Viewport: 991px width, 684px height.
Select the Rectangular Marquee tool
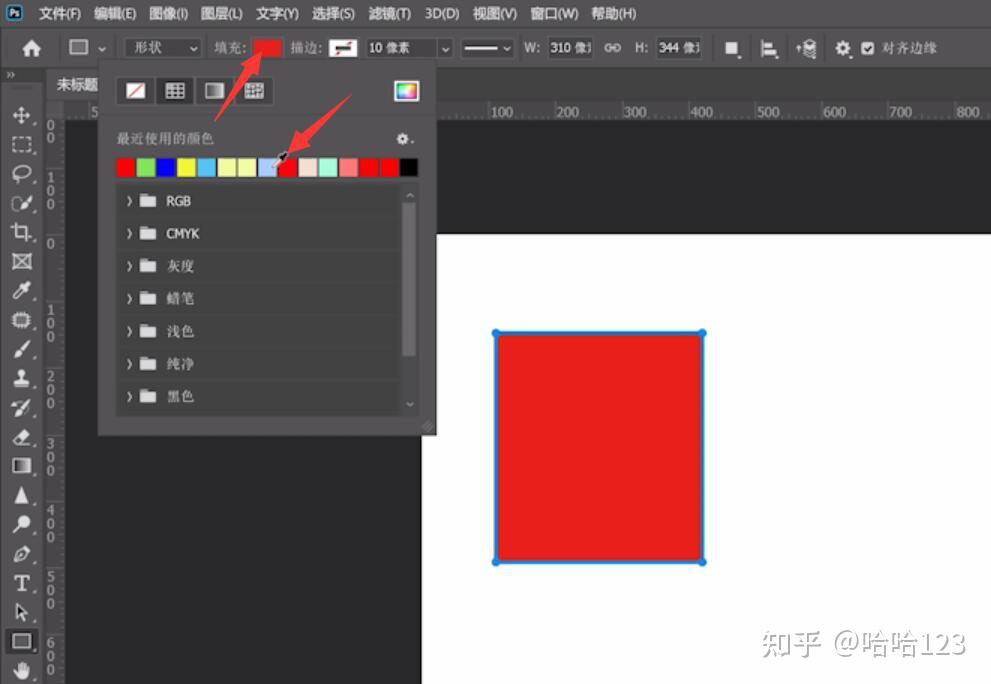point(23,145)
